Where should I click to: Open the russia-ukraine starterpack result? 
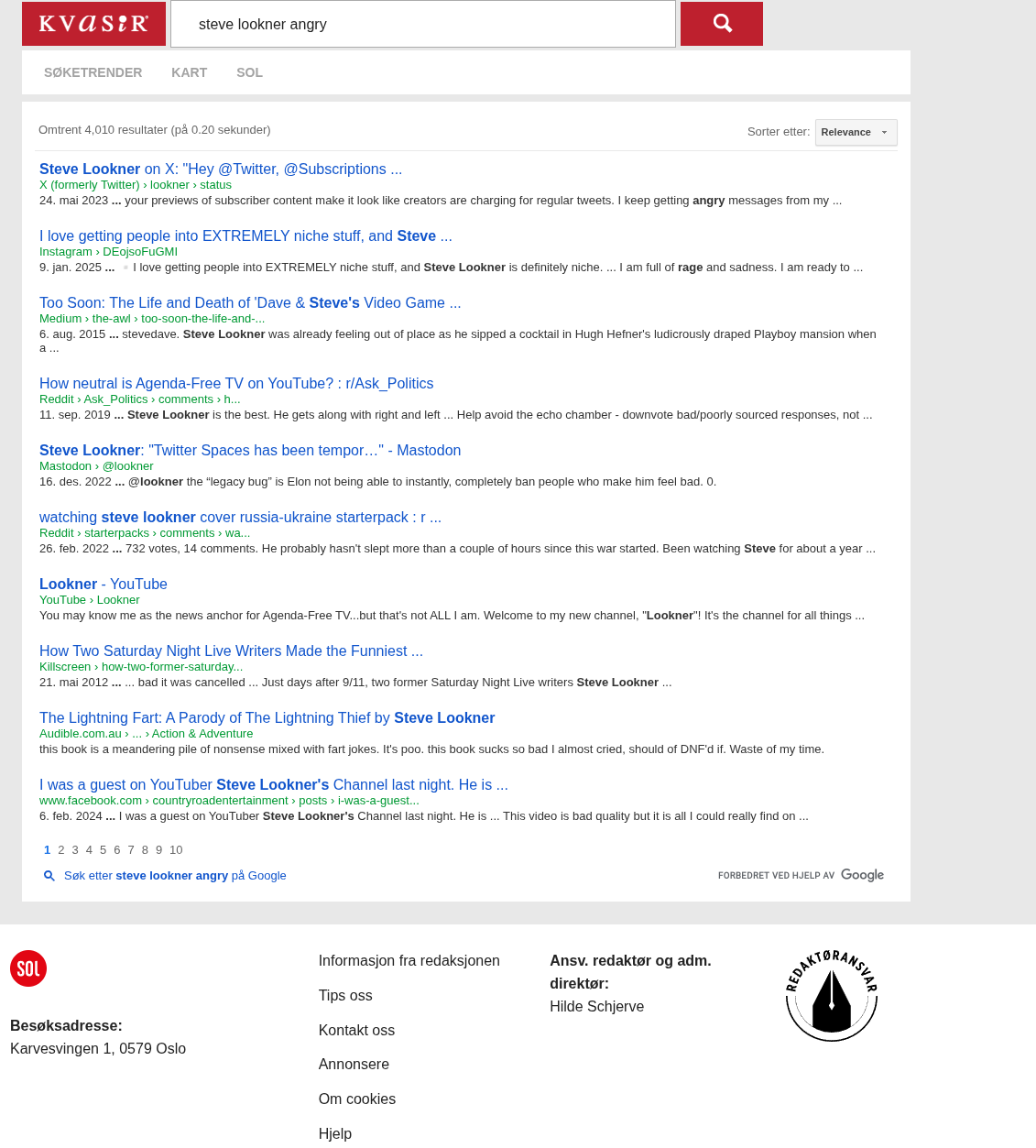(240, 517)
